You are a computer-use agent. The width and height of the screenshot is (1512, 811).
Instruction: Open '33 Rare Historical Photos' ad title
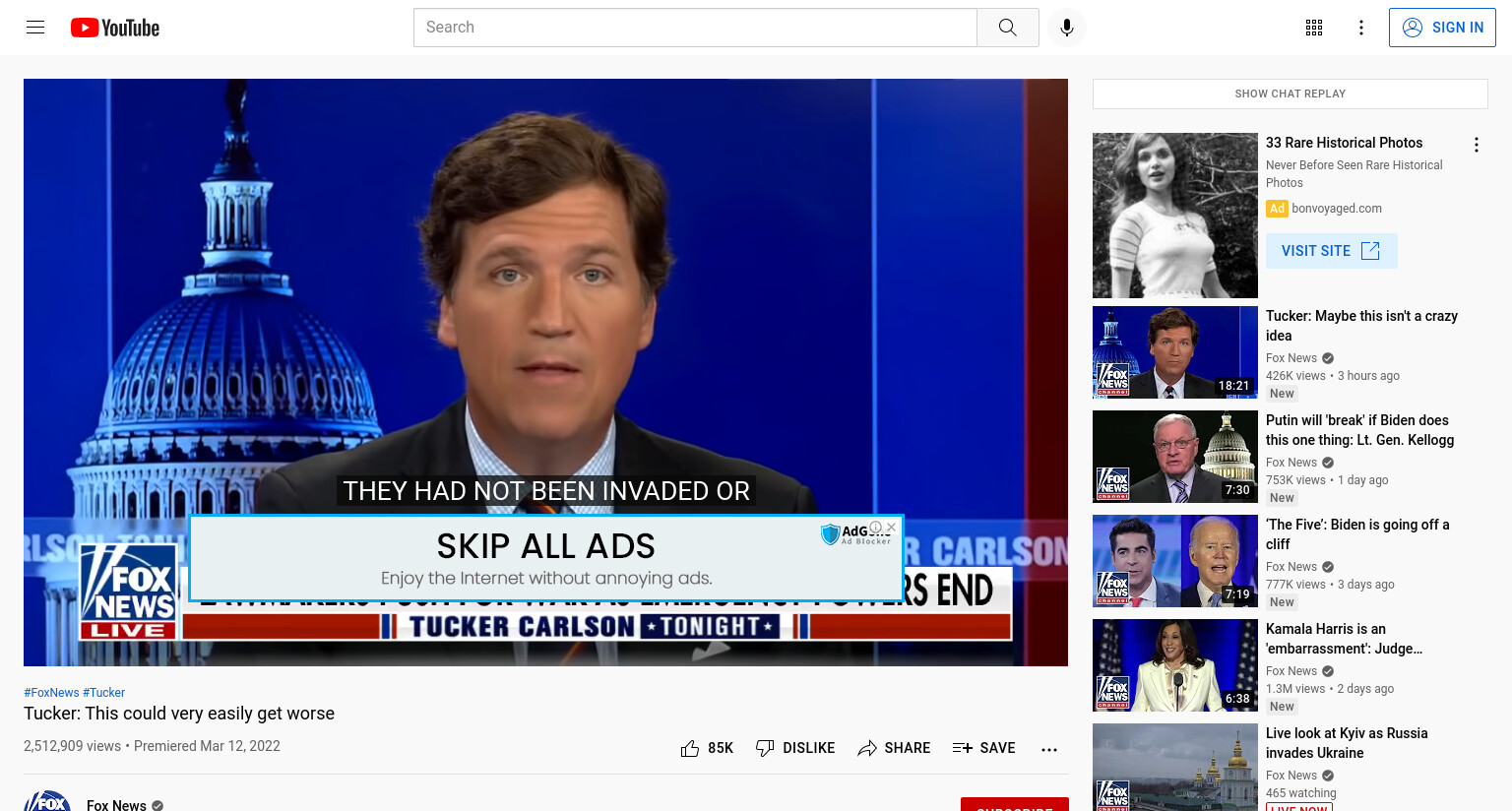[x=1344, y=143]
